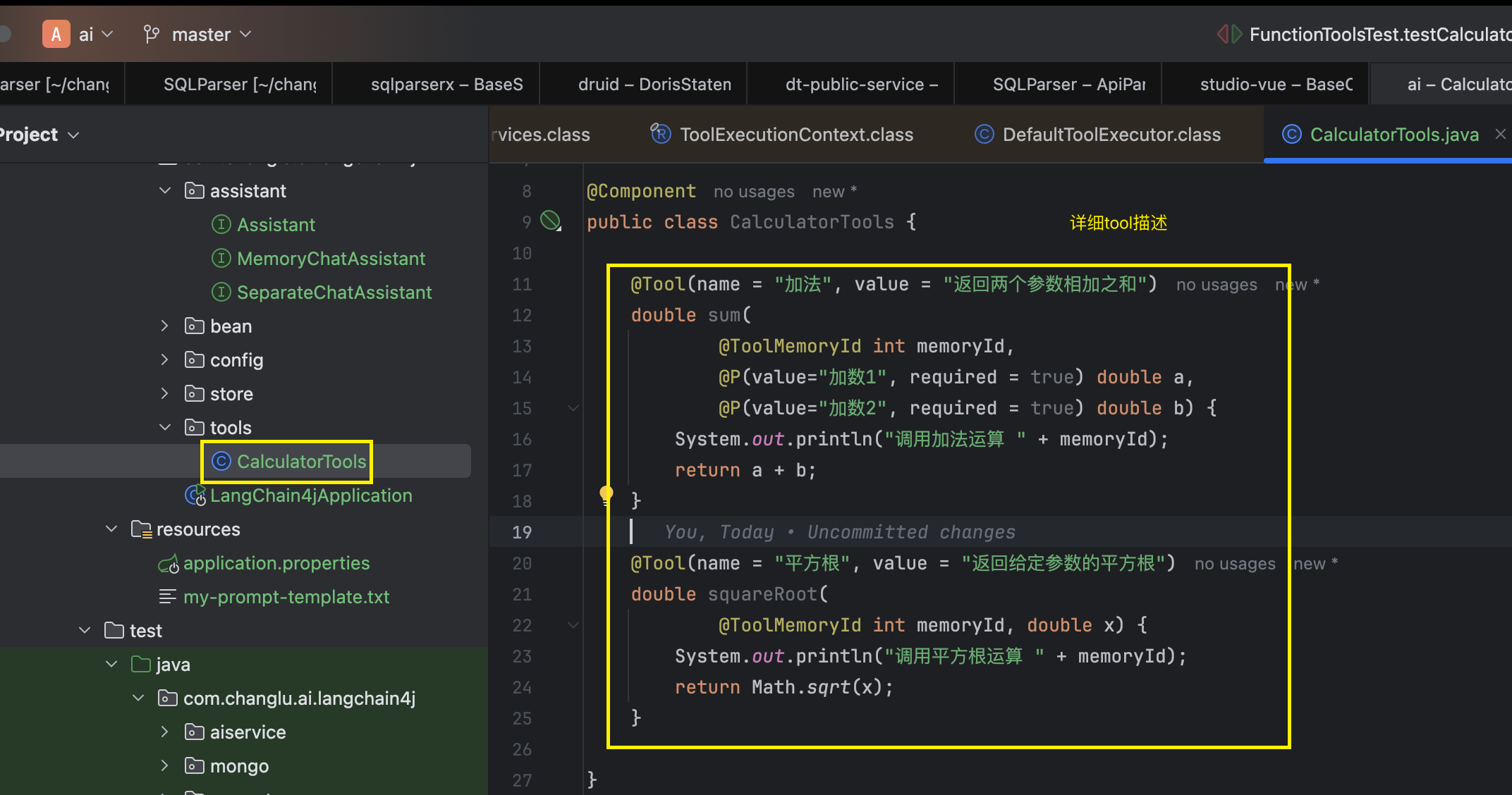
Task: Collapse the java test folder
Action: (x=111, y=665)
